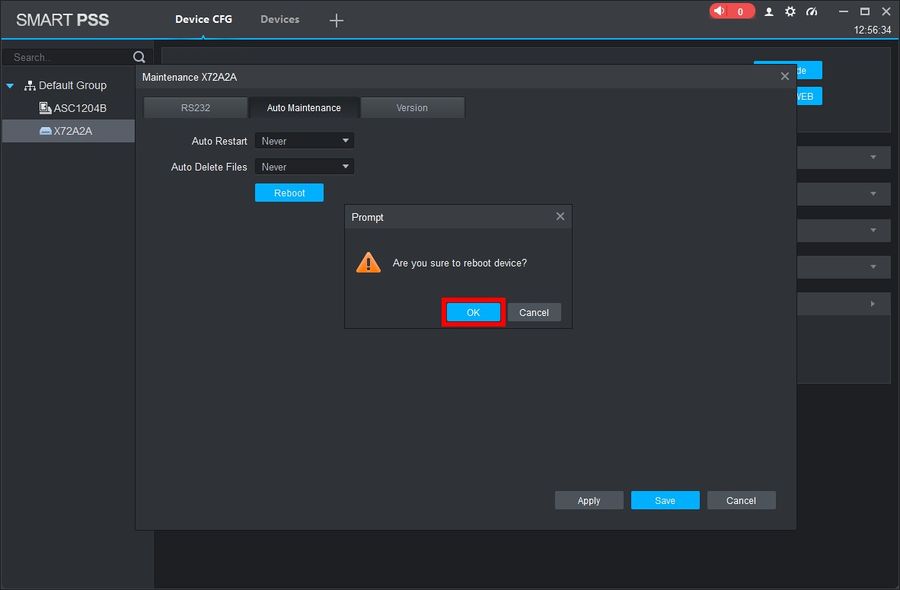Close the Prompt dialog
The image size is (900, 590).
point(560,216)
